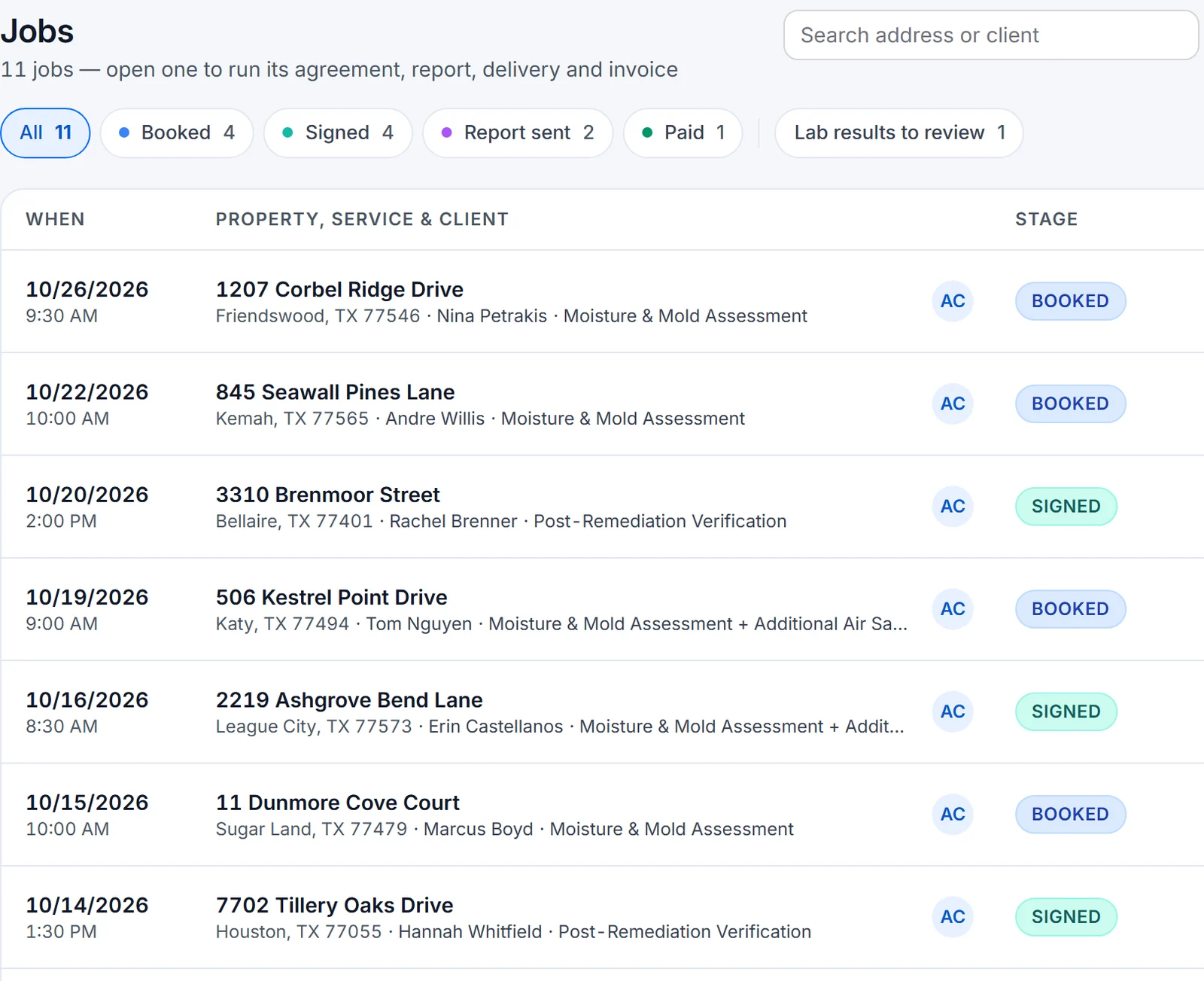Screen dimensions: 1204x981
Task: Click AC avatar on 1207 Corbel Ridge row
Action: point(953,301)
